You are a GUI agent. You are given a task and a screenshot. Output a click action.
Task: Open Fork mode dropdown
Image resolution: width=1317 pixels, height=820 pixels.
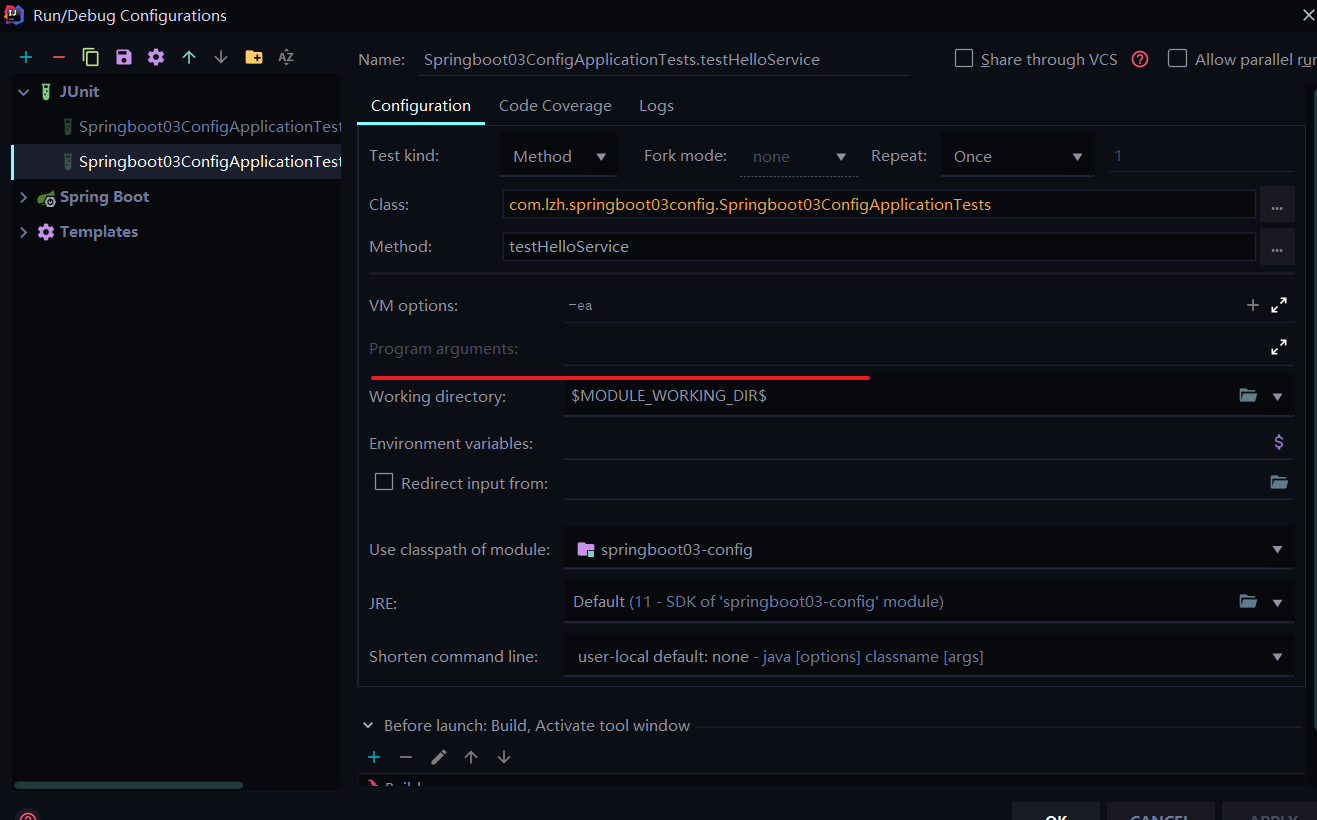800,156
